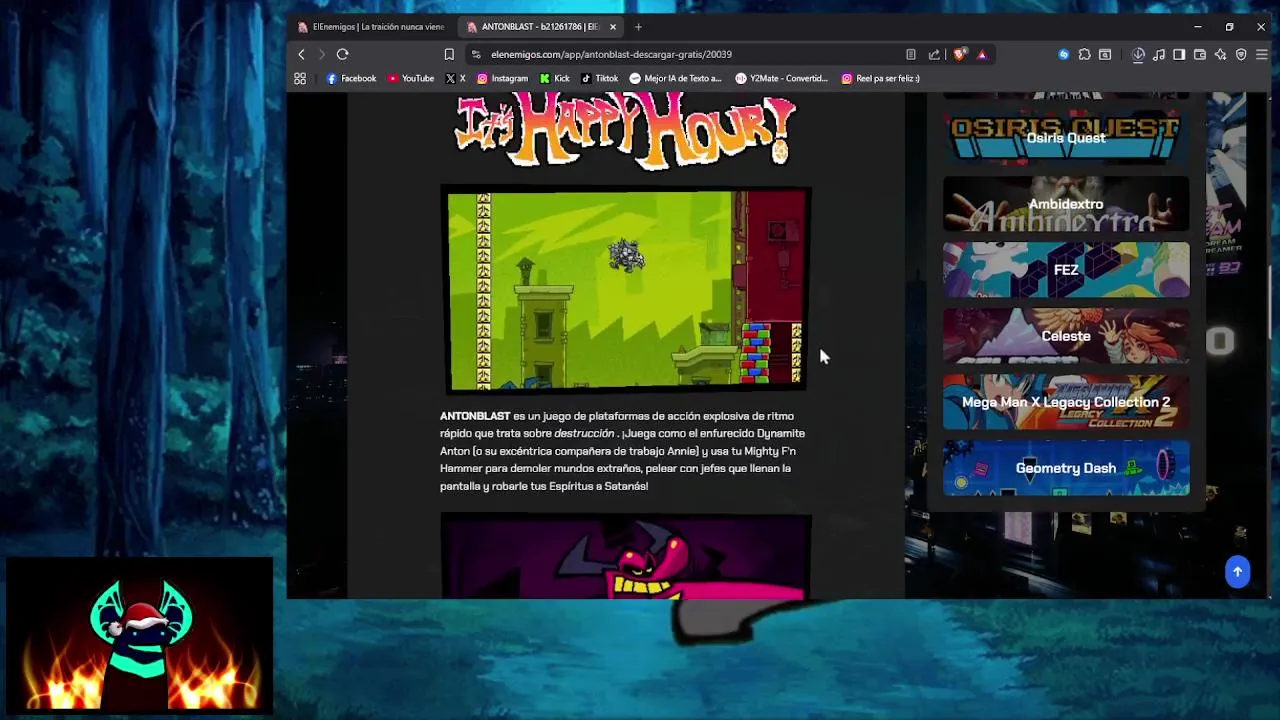This screenshot has width=1280, height=720.
Task: Open the Instagram bookmark
Action: click(x=502, y=78)
